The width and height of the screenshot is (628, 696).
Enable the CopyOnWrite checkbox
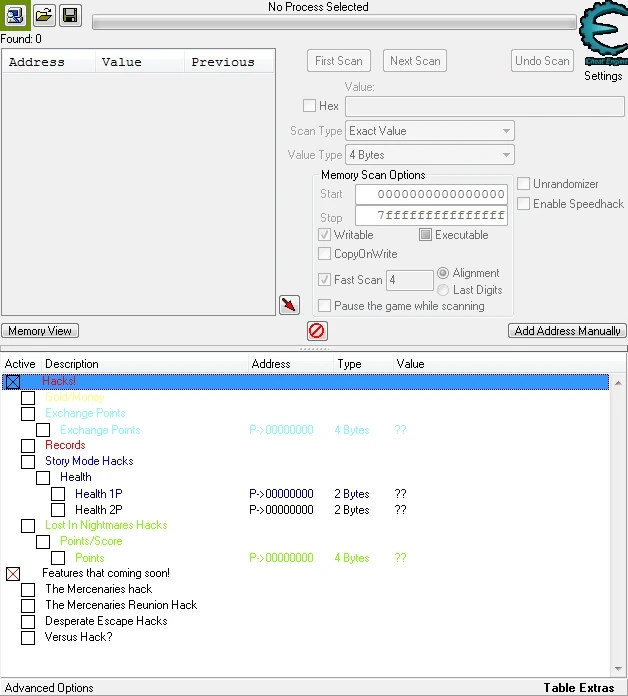(x=324, y=254)
